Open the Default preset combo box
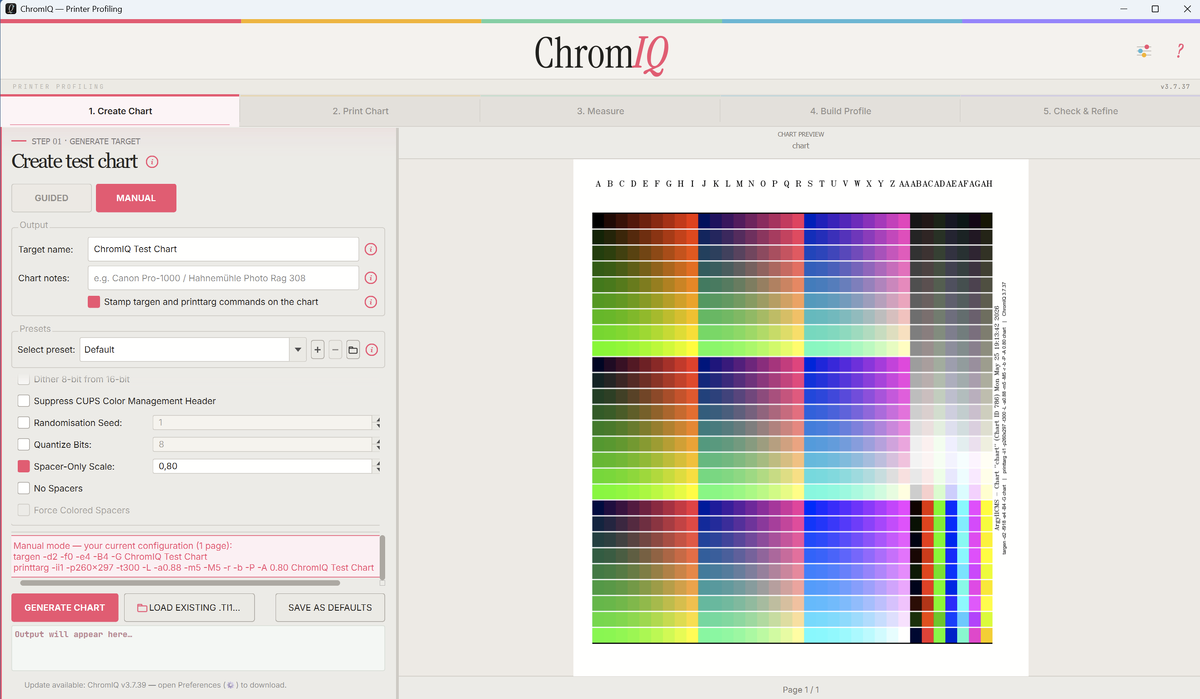The height and width of the screenshot is (699, 1200). (x=192, y=350)
